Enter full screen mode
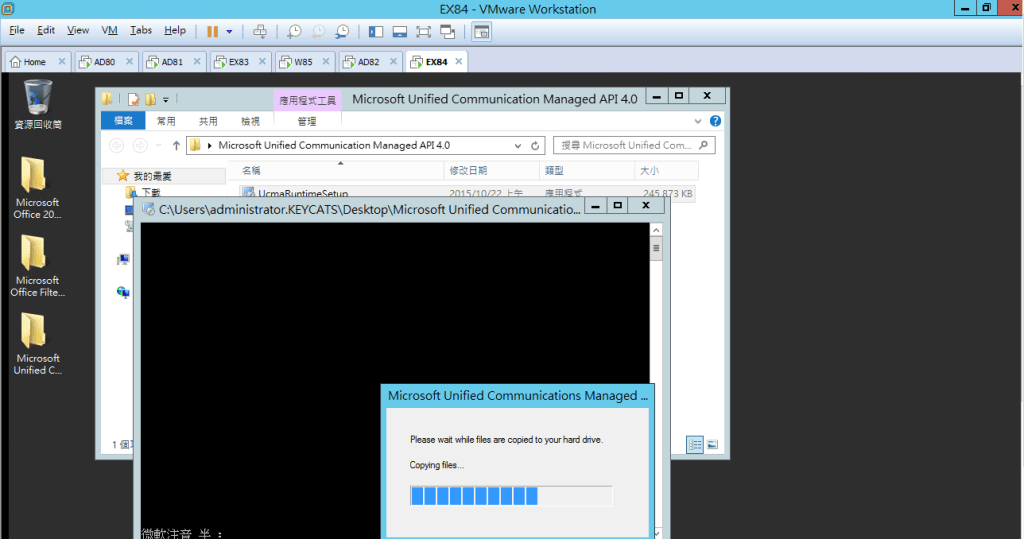1024x539 pixels. pos(424,31)
